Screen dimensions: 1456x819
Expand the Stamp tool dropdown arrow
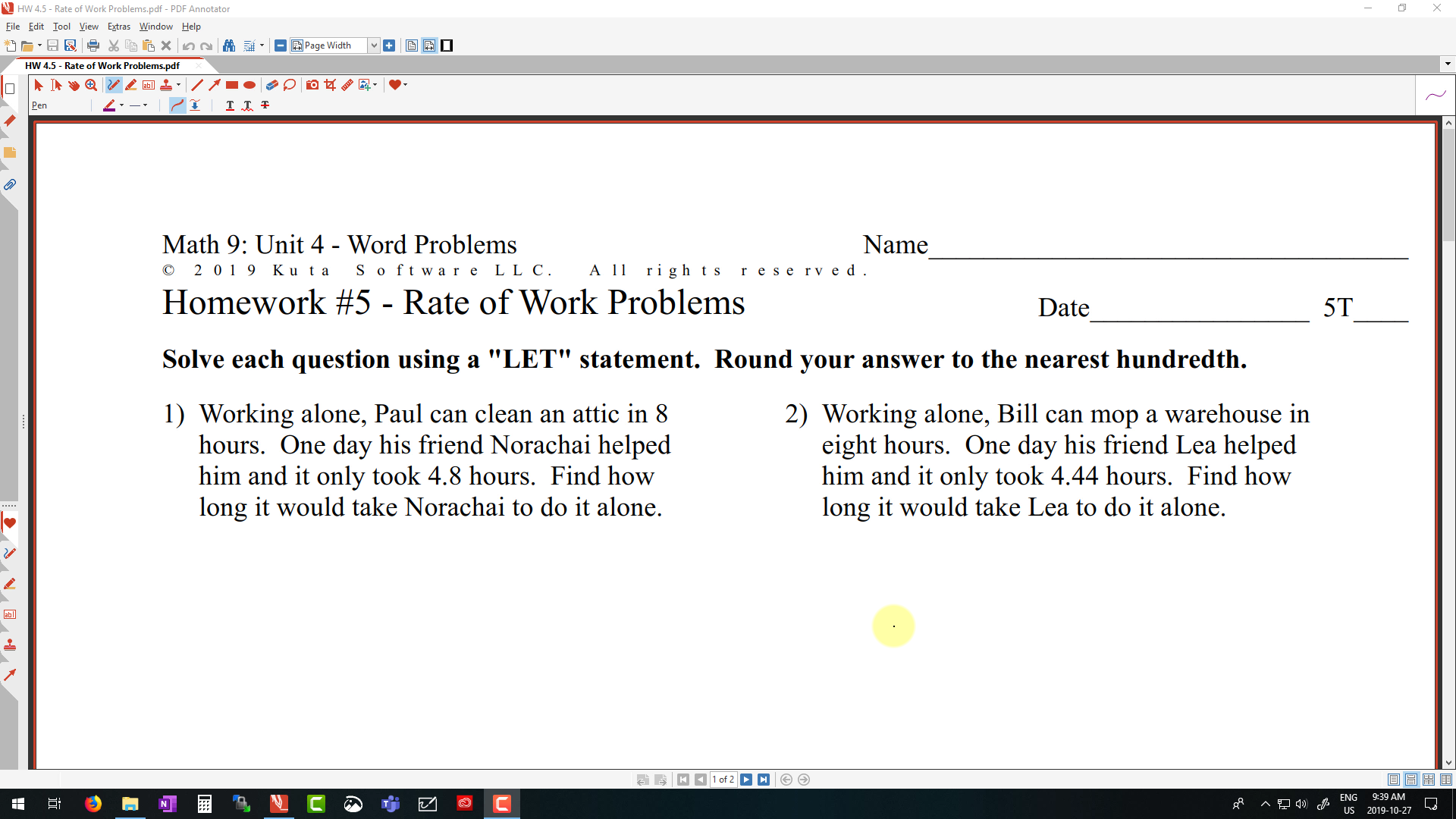(x=178, y=85)
